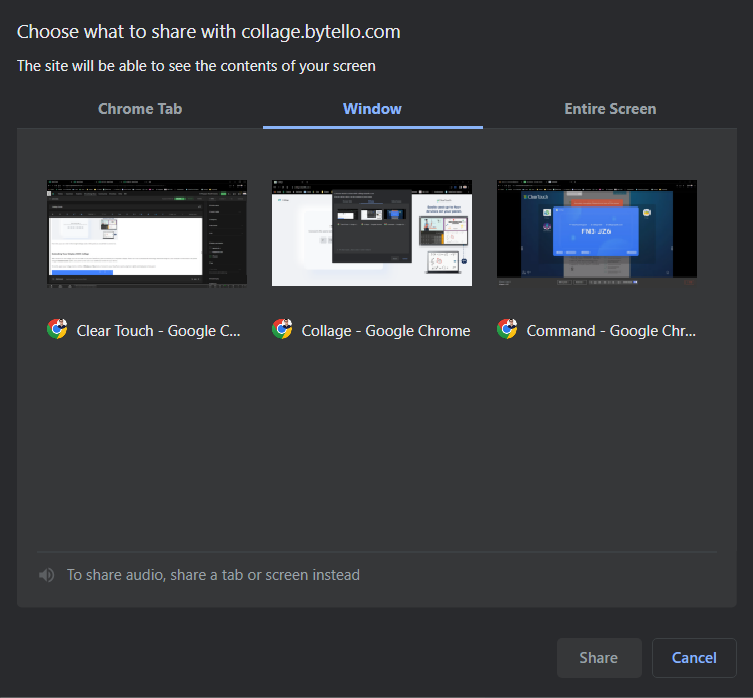Select the Window tab
Screen dimensions: 753x698
point(372,109)
